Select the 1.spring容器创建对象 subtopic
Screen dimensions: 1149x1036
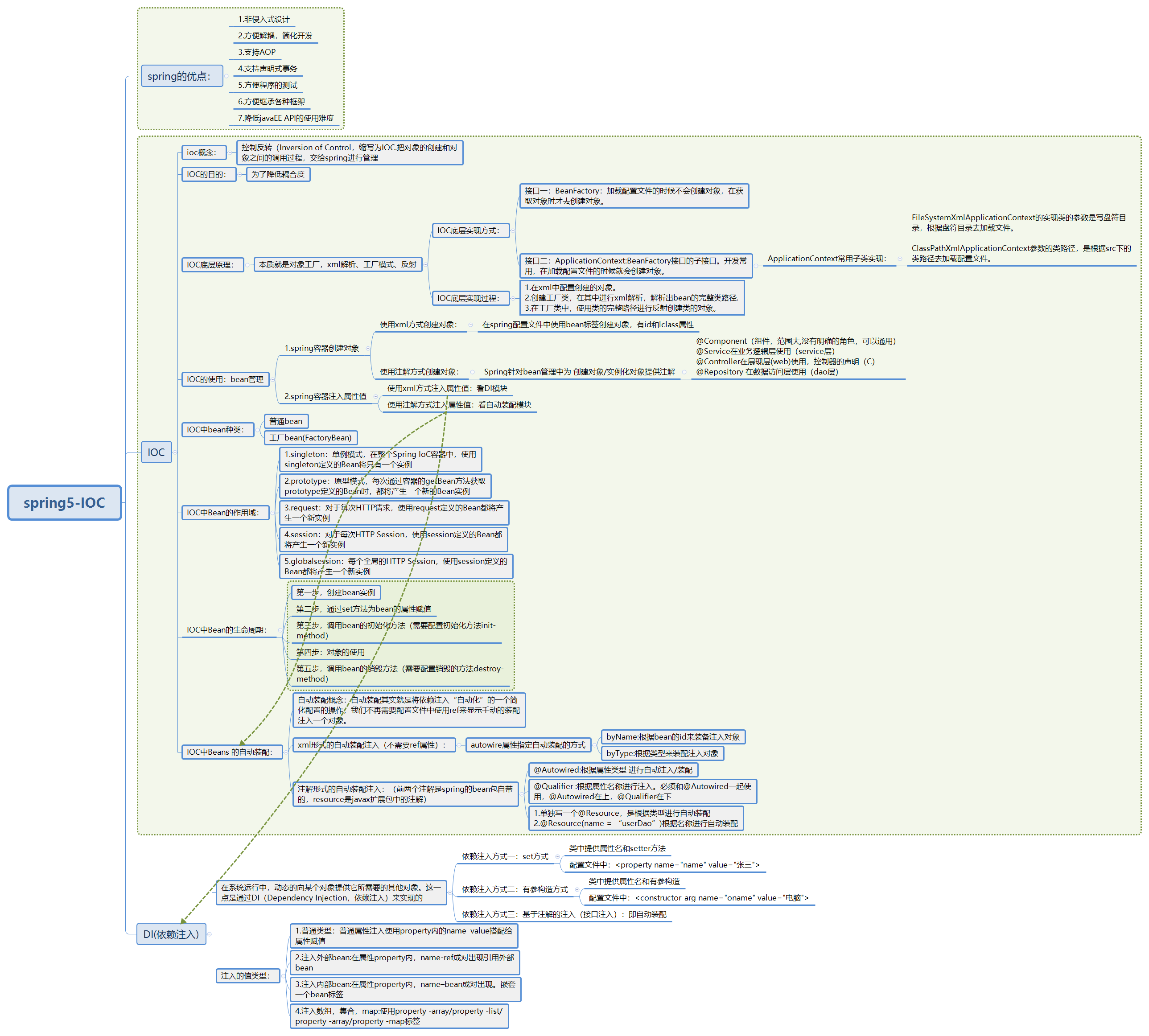(x=322, y=348)
